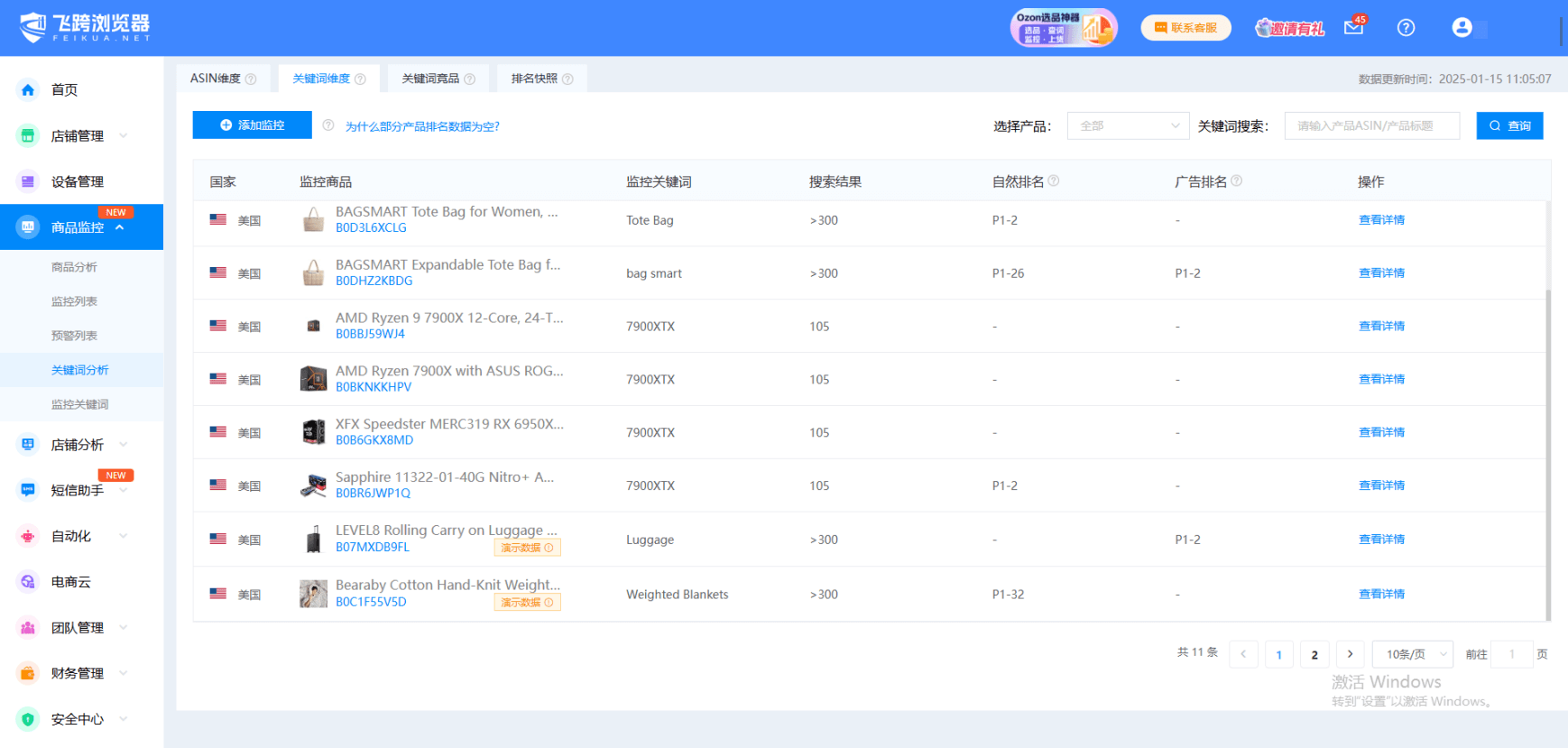Switch to the 关键词维度 tab
The width and height of the screenshot is (1568, 748).
[x=329, y=78]
